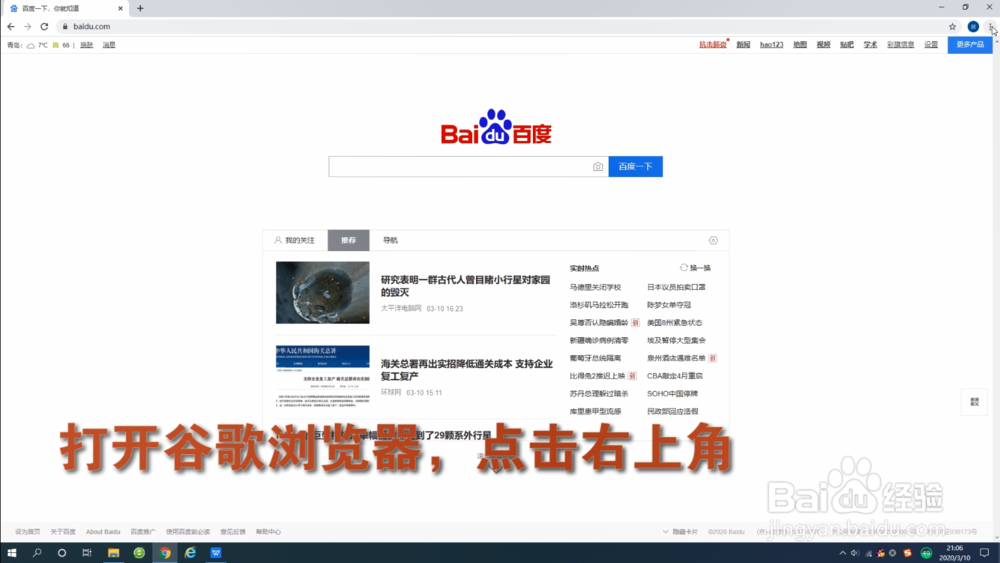Open the Windows notification center icon
The height and width of the screenshot is (563, 1000).
point(985,553)
